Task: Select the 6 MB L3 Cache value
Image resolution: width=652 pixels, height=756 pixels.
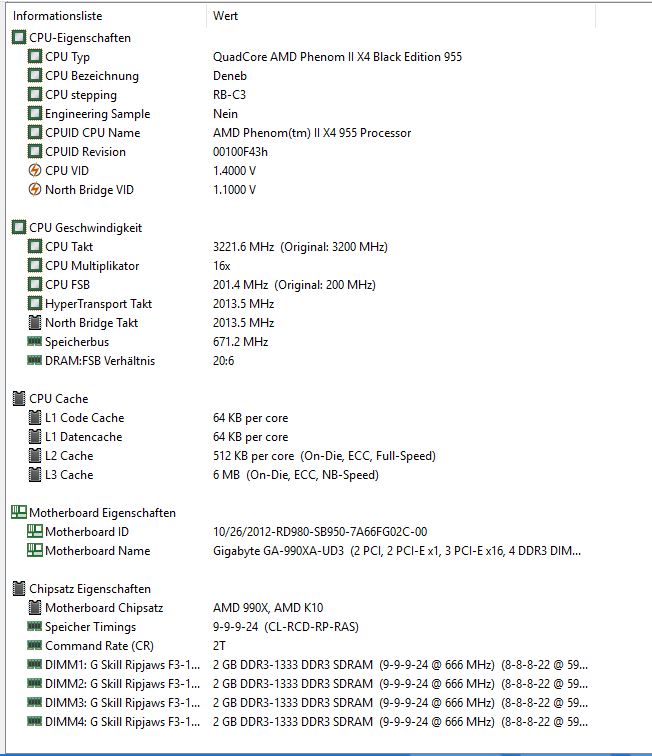Action: [x=296, y=475]
